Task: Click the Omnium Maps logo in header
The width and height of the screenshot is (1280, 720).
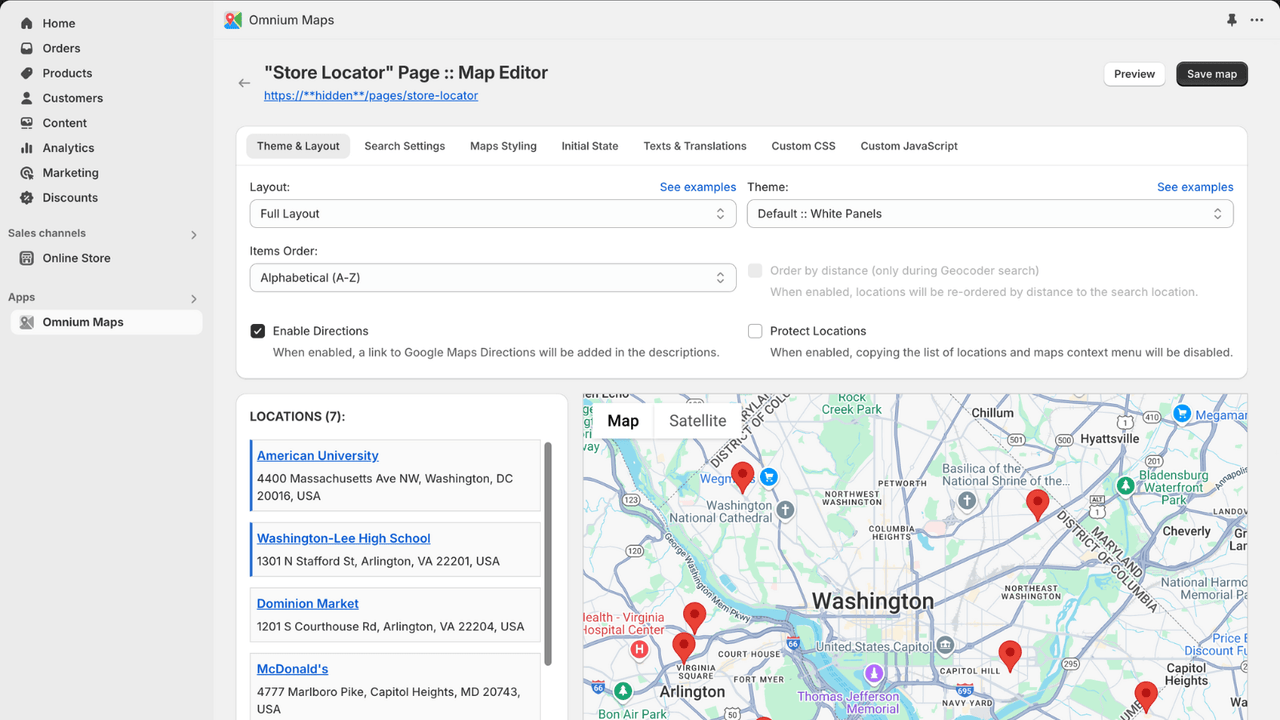Action: (233, 20)
